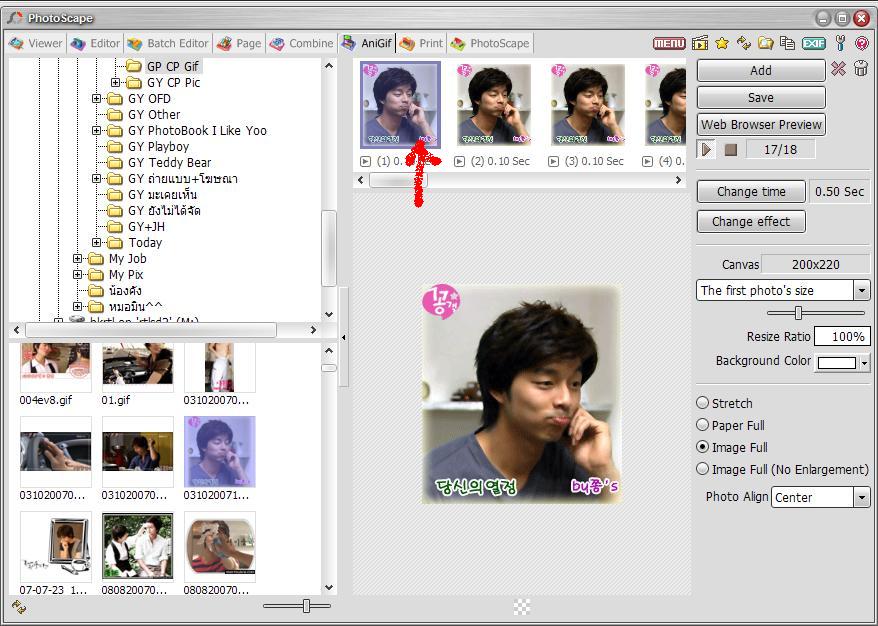The height and width of the screenshot is (626, 878).
Task: Expand the GY PhotoBook I Like Yoo folder
Action: pyautogui.click(x=96, y=130)
